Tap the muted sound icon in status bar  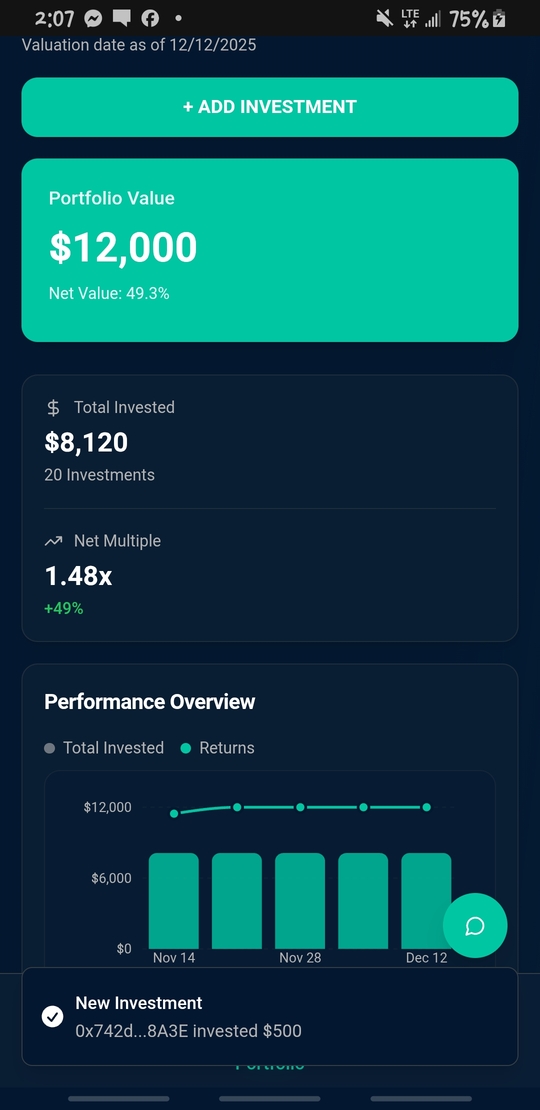click(x=384, y=19)
